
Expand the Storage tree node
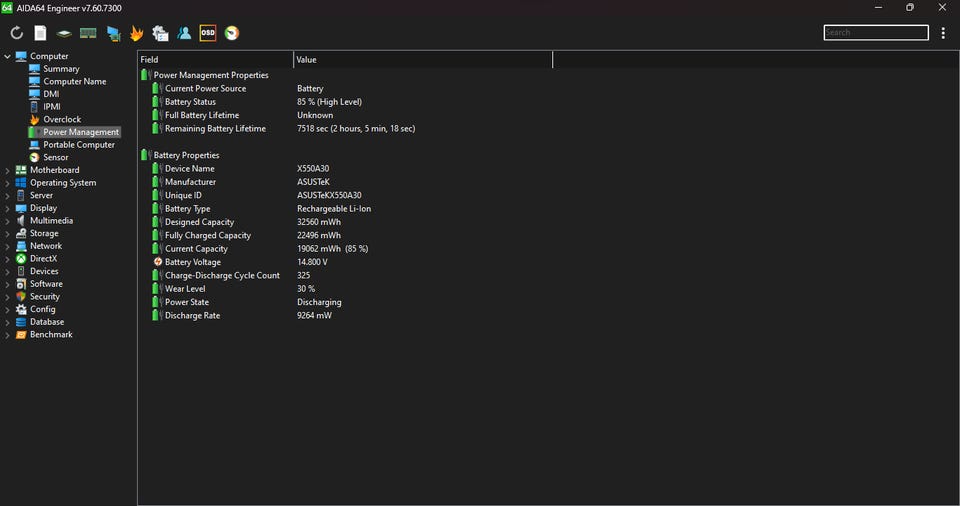(x=7, y=233)
